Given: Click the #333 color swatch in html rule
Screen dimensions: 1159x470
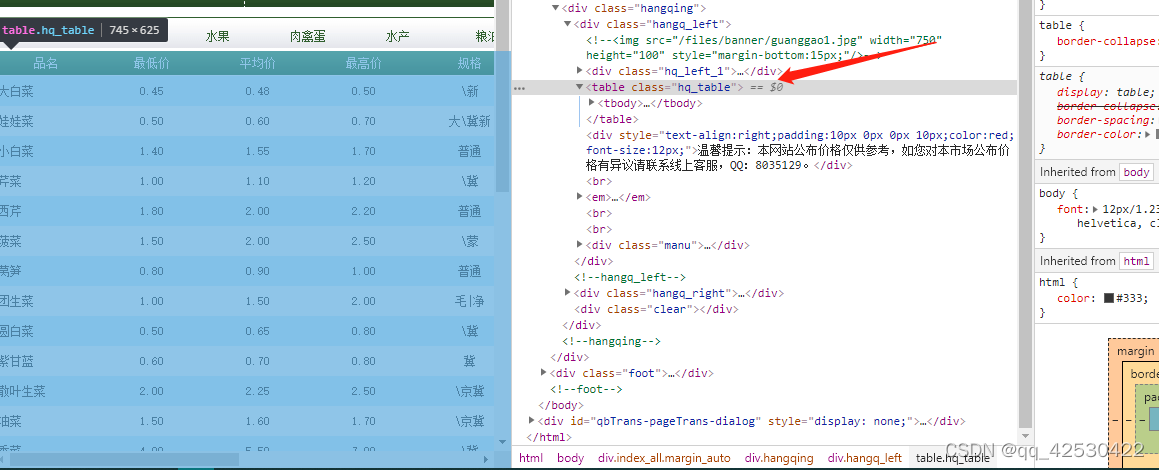Looking at the screenshot, I should pos(1109,299).
